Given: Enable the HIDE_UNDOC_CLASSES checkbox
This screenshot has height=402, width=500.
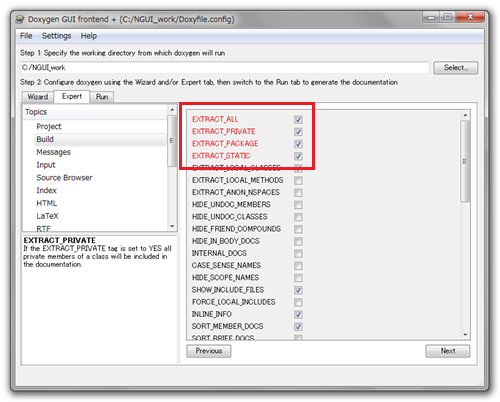Looking at the screenshot, I should tap(298, 217).
